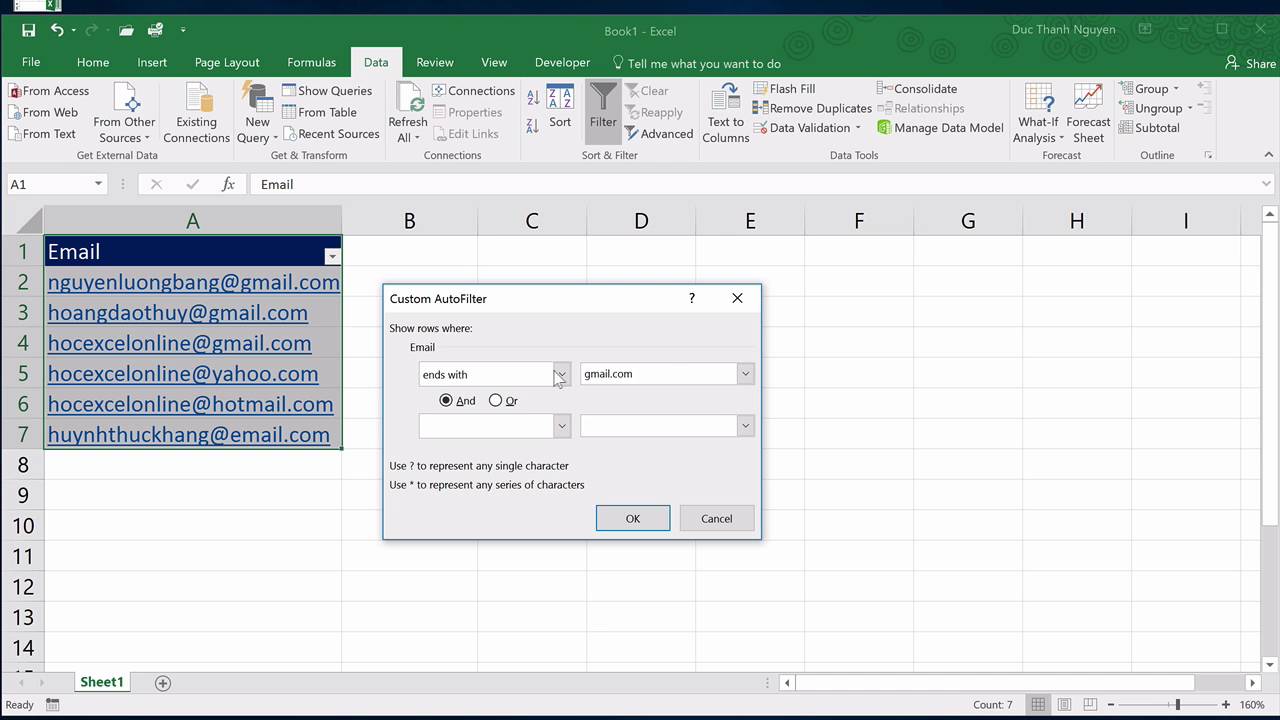
Task: Click Refresh All
Action: tap(407, 110)
